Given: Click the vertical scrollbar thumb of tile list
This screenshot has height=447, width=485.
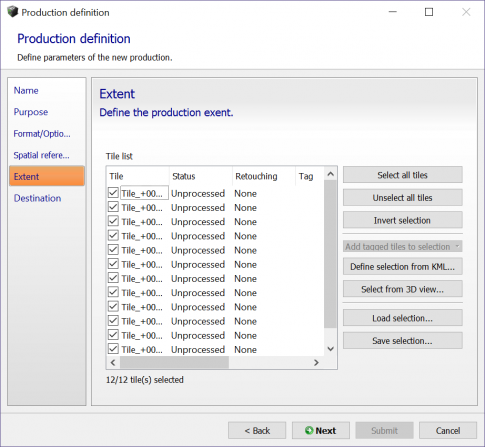Looking at the screenshot, I should (330, 254).
